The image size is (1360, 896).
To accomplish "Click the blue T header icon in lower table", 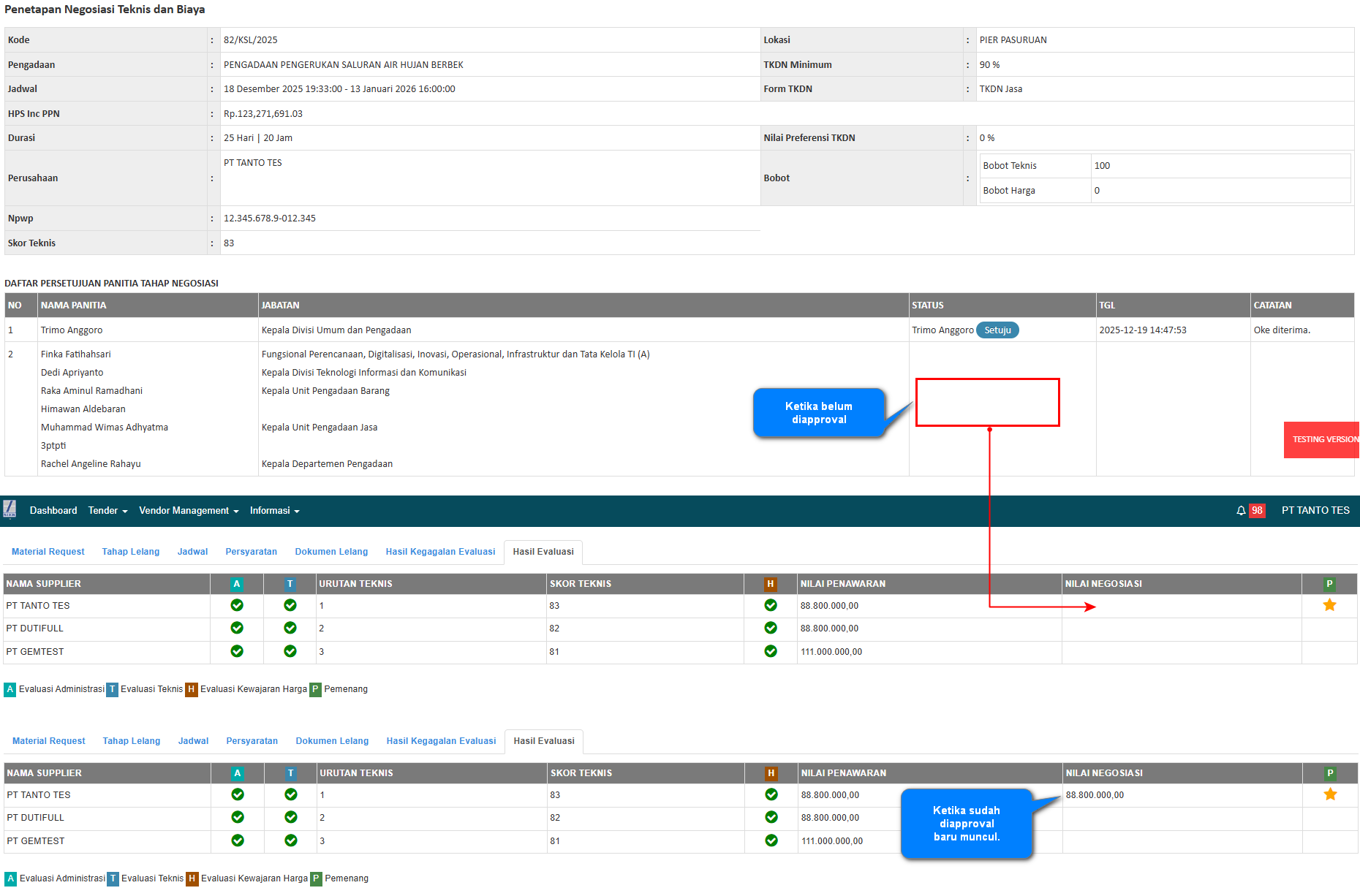I will 291,773.
